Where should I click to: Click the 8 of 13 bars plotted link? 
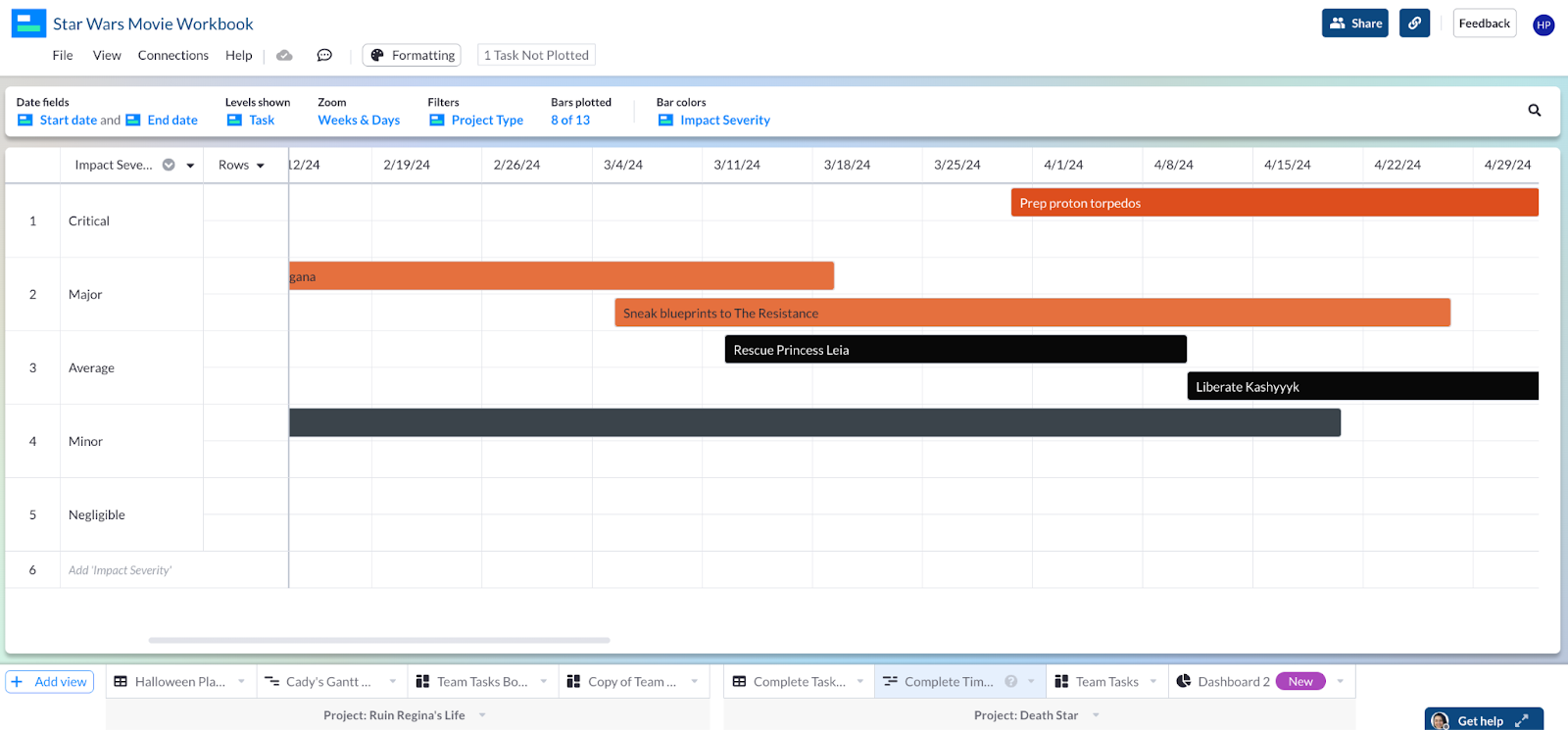(x=570, y=121)
